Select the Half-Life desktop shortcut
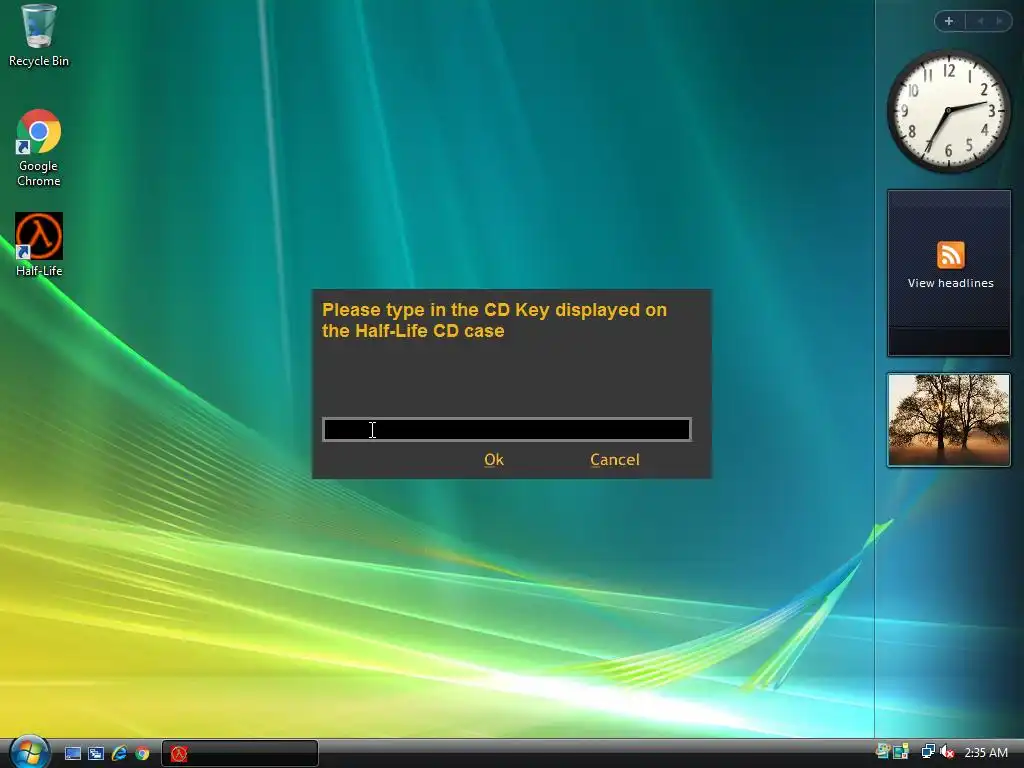The image size is (1024, 768). click(x=39, y=244)
